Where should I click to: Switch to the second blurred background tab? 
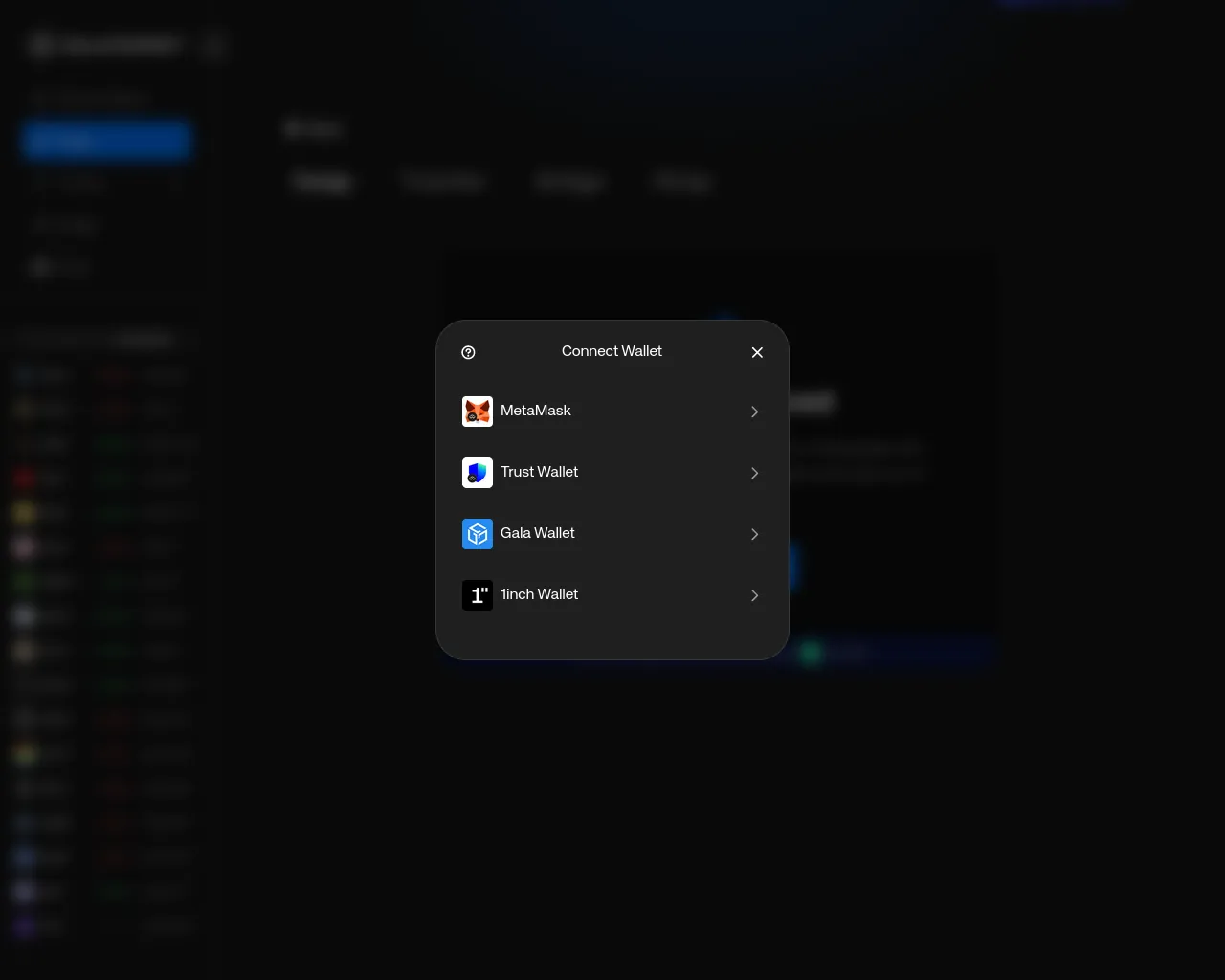(444, 181)
